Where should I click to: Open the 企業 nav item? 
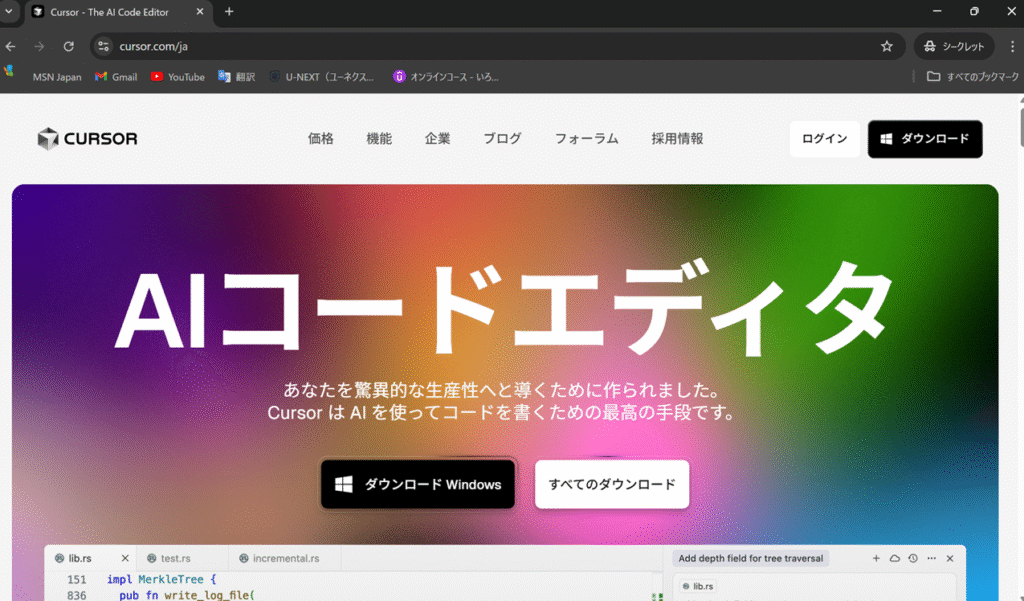pos(438,138)
